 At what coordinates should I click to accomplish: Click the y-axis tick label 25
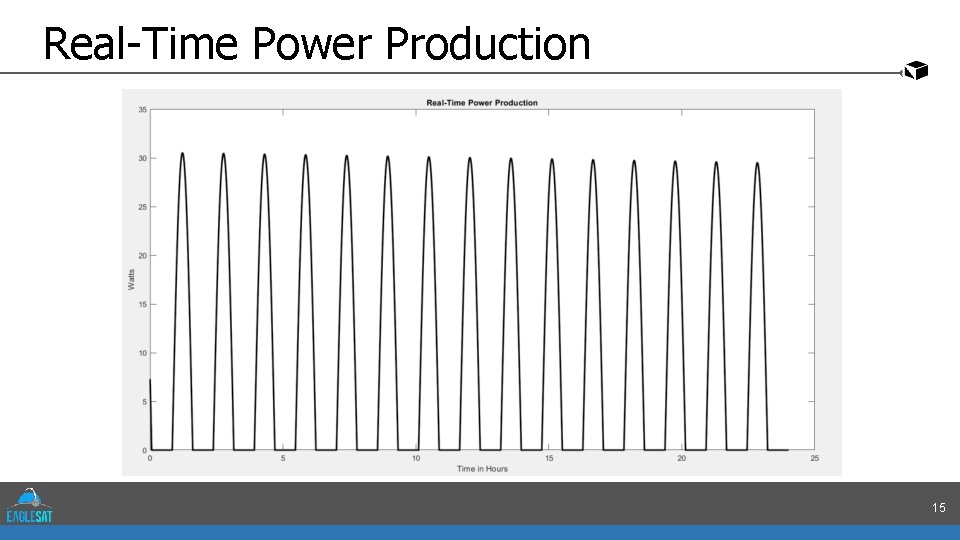pos(143,207)
